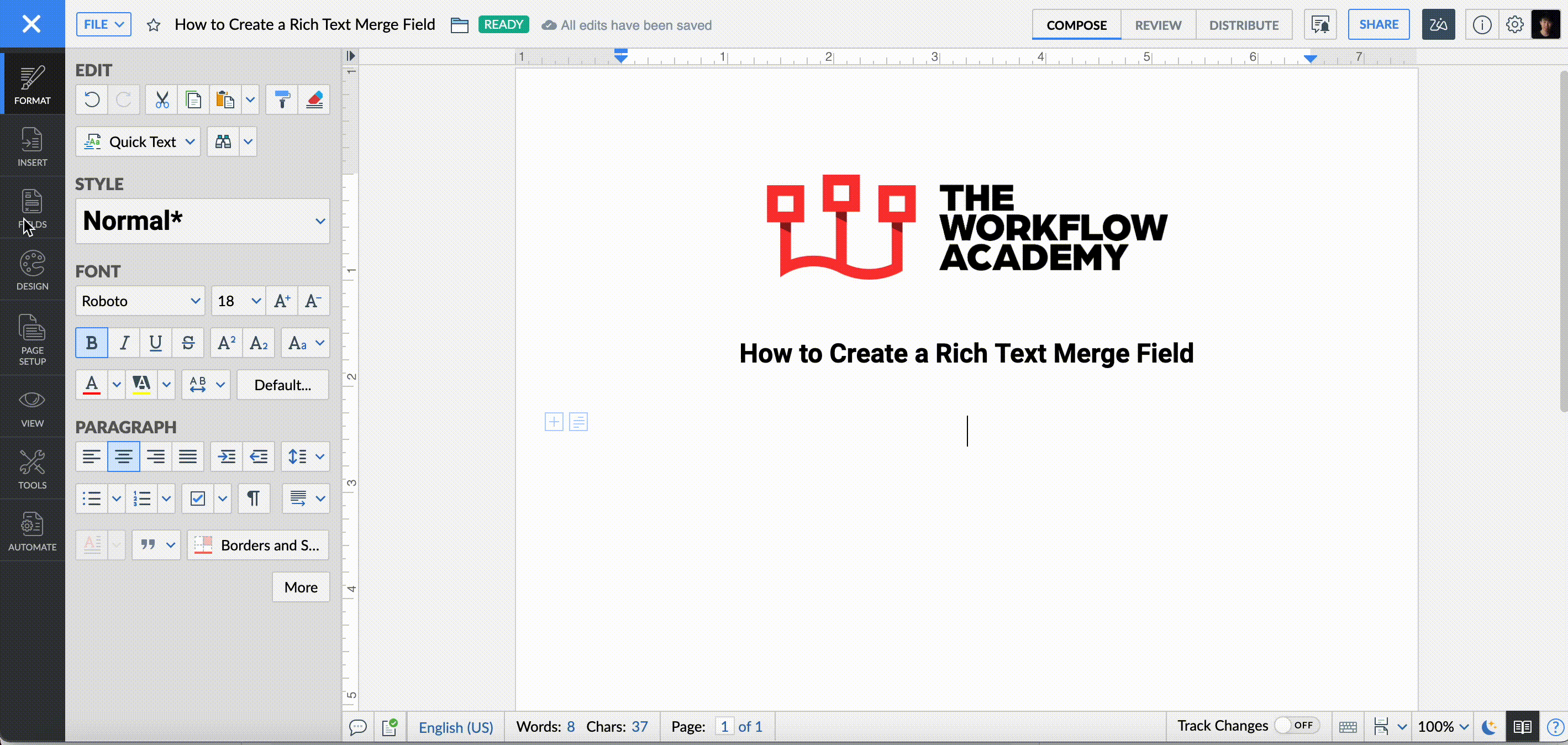
Task: Click the text highlight color swatch
Action: point(141,385)
